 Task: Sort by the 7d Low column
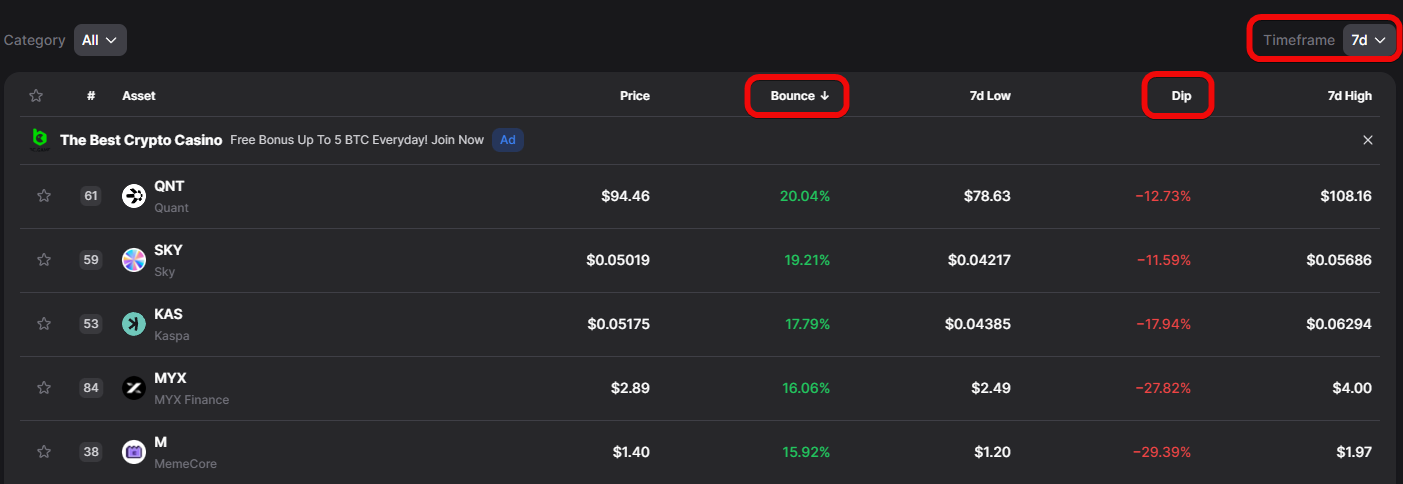coord(990,96)
